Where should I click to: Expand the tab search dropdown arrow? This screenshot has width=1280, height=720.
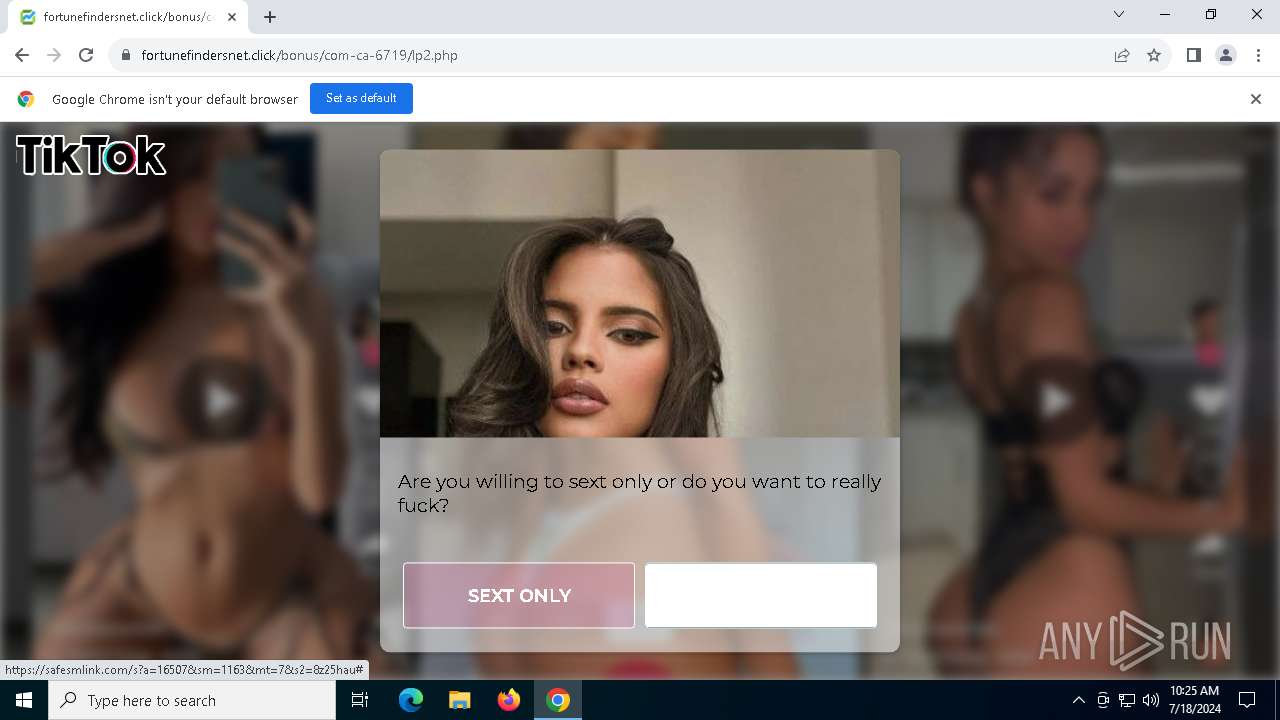[1119, 14]
